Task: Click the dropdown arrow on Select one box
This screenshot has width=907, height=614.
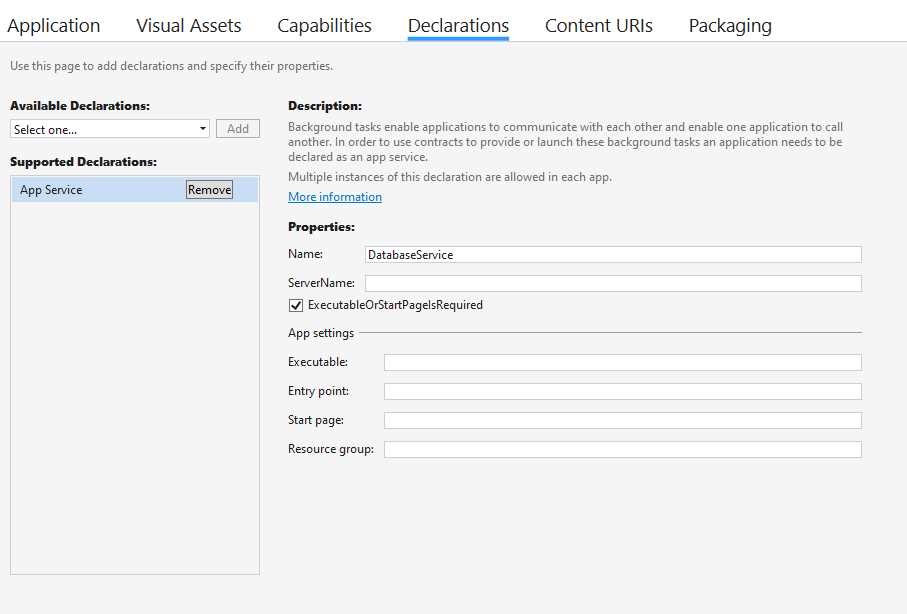Action: point(203,128)
